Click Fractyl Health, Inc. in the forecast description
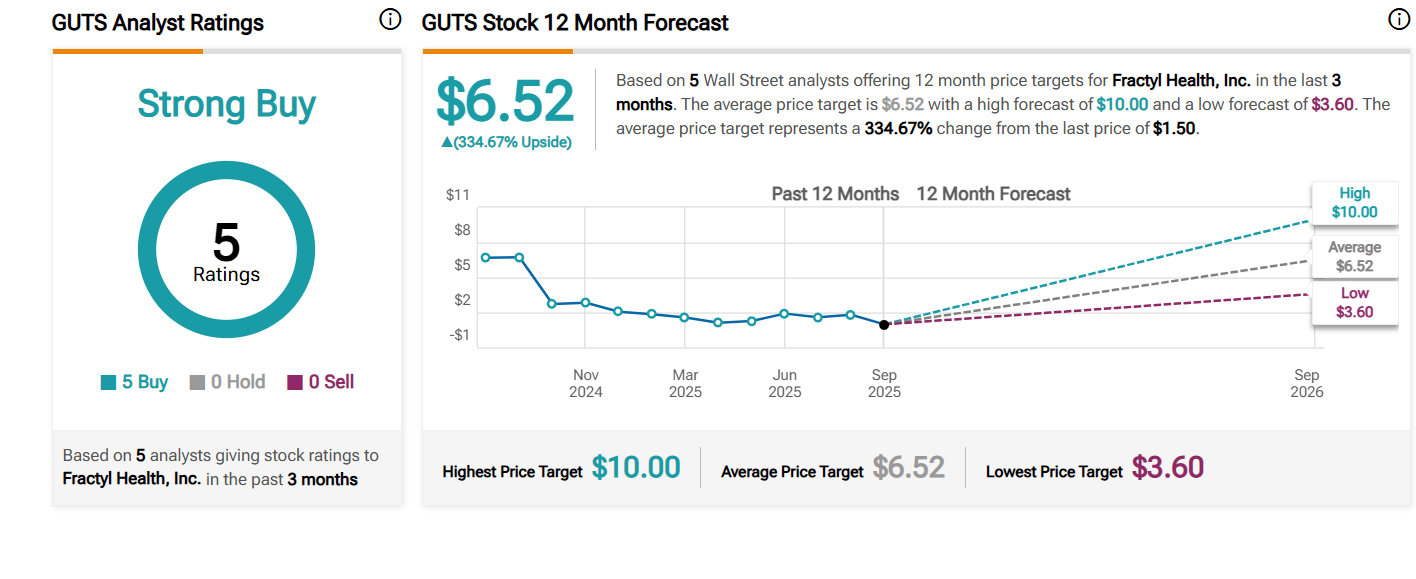The width and height of the screenshot is (1416, 579). coord(1181,80)
